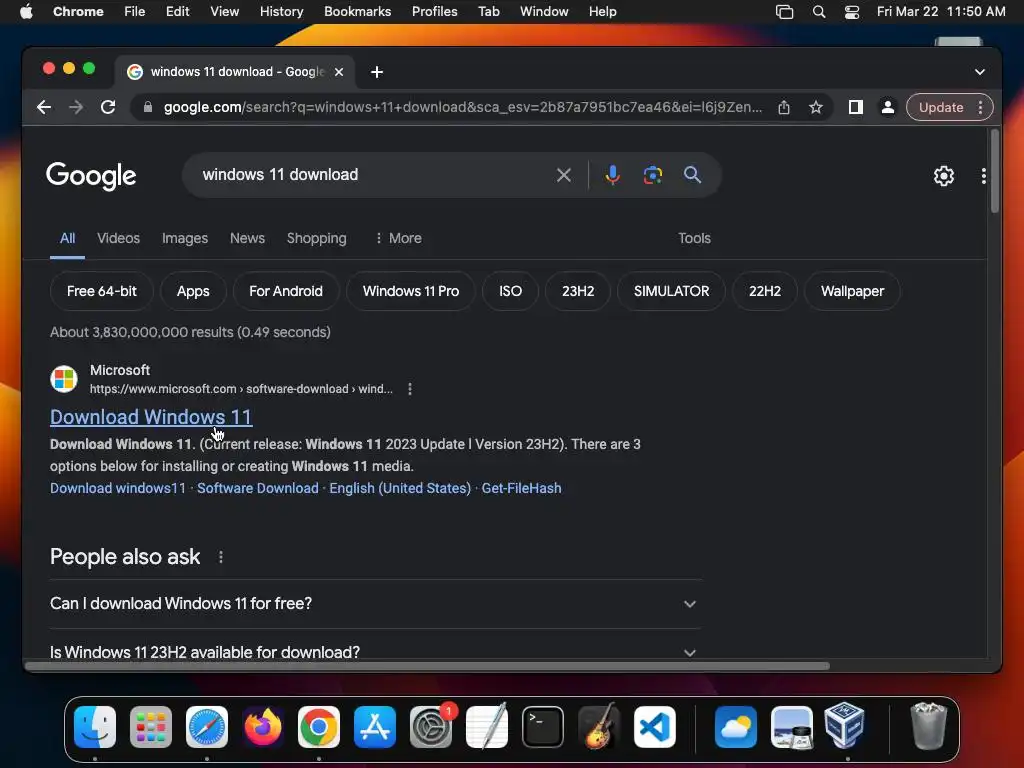Screen dimensions: 1024x768
Task: Open the Chrome profile avatar icon
Action: pos(888,107)
